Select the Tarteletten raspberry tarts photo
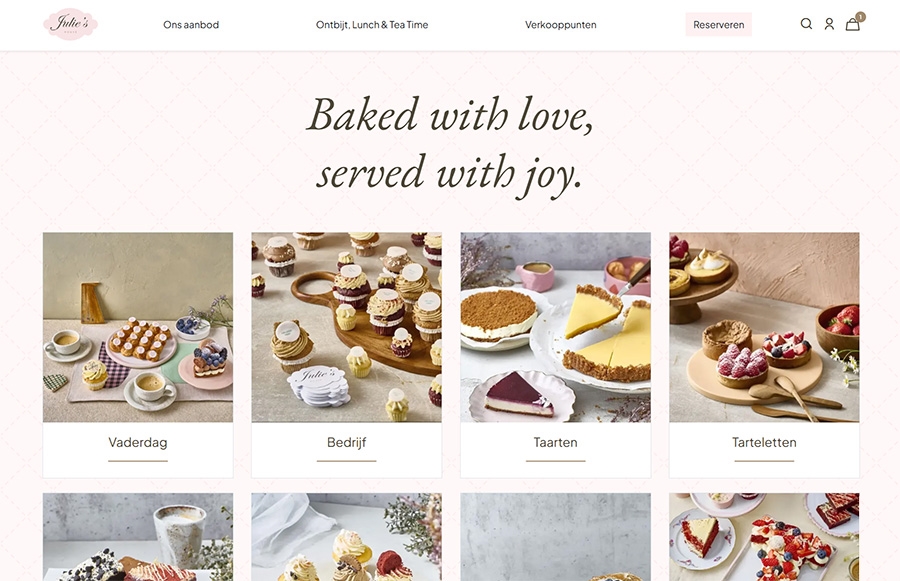 coord(765,327)
